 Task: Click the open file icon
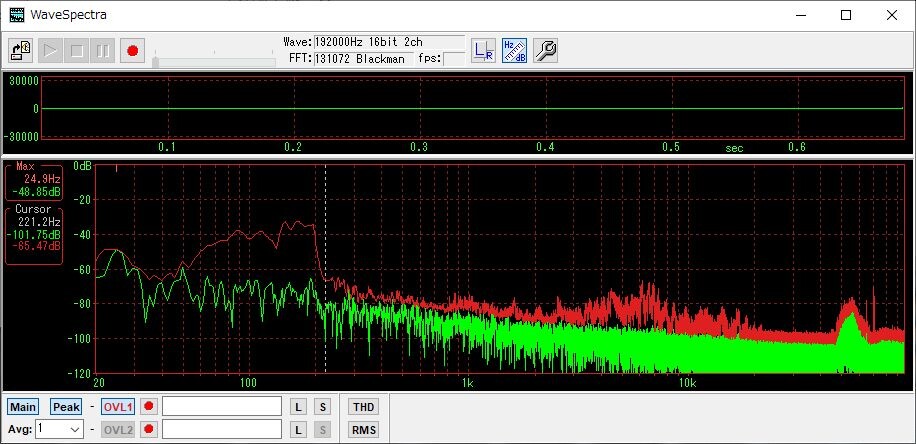click(x=21, y=50)
